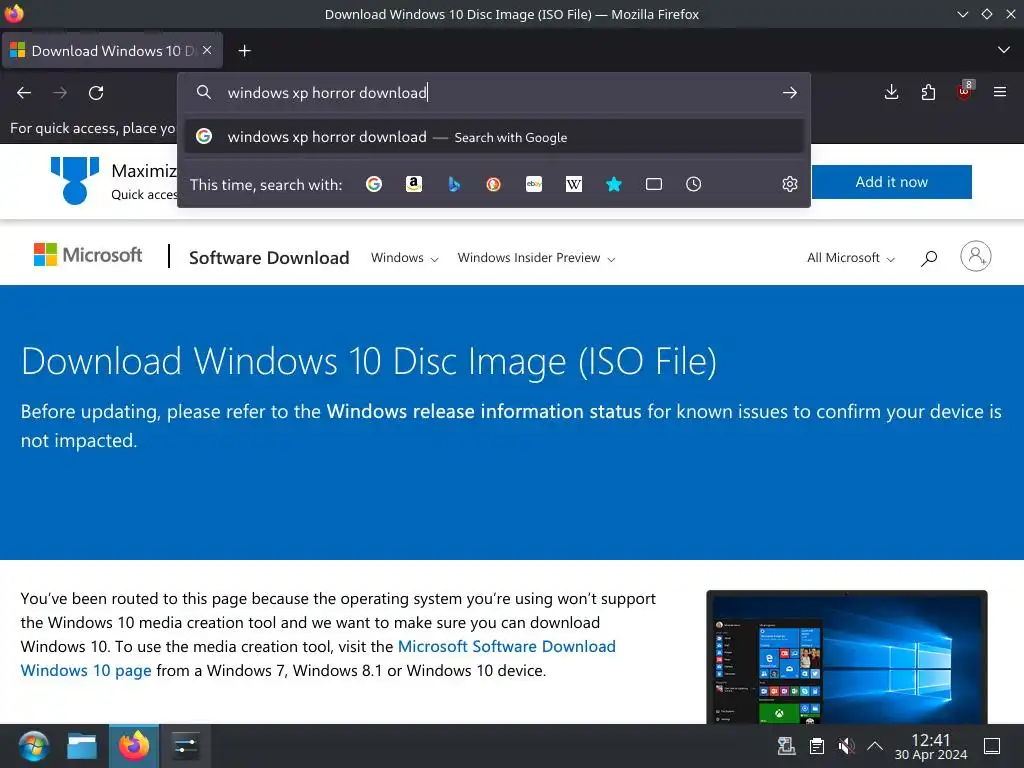Open Microsoft Software Download Windows 10 page link
The height and width of the screenshot is (768, 1024).
click(x=318, y=658)
